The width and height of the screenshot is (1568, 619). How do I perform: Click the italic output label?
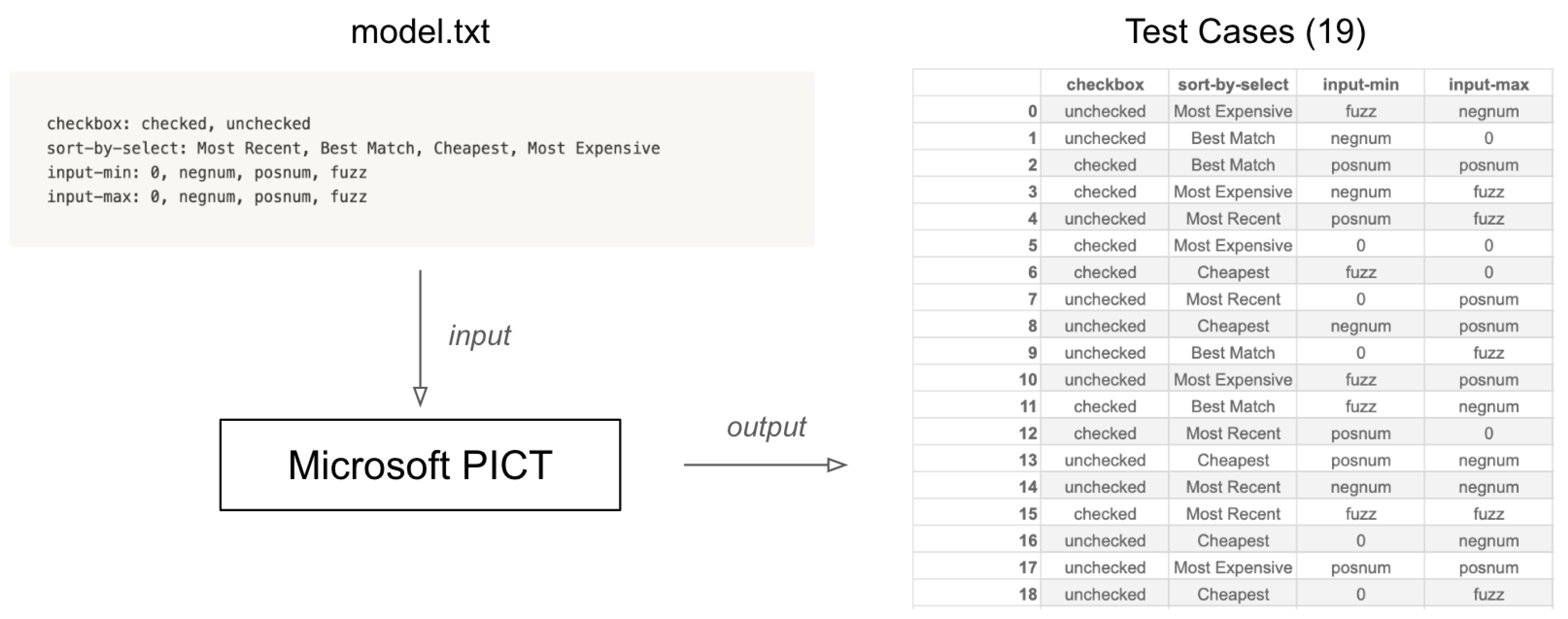pos(766,427)
